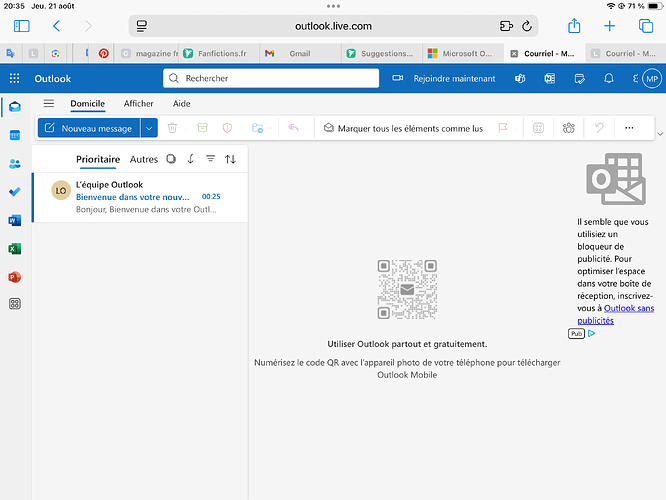Toggle the hamburger navigation pane button
The width and height of the screenshot is (666, 500).
(x=49, y=103)
